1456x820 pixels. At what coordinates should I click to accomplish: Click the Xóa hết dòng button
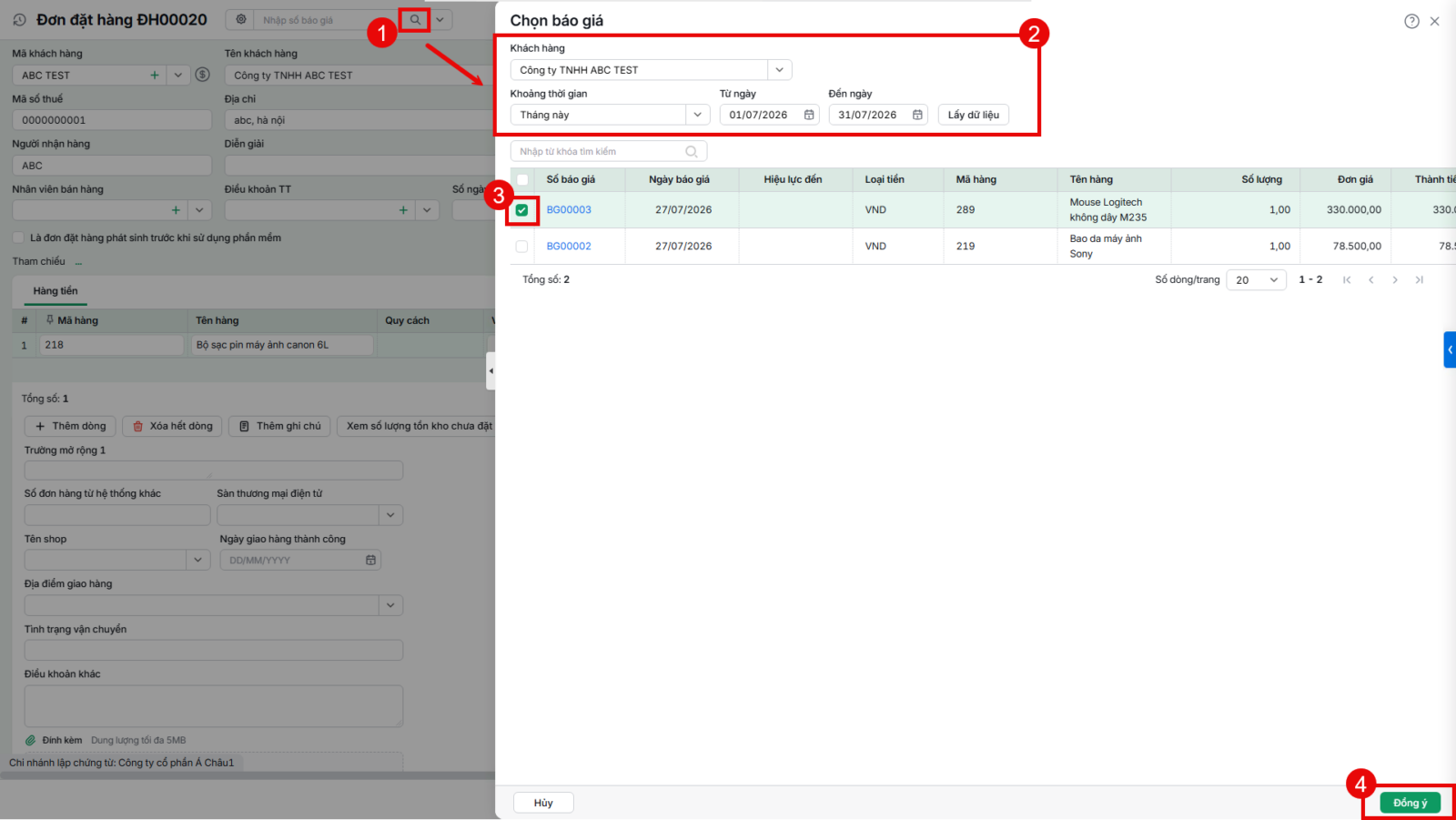click(x=172, y=426)
